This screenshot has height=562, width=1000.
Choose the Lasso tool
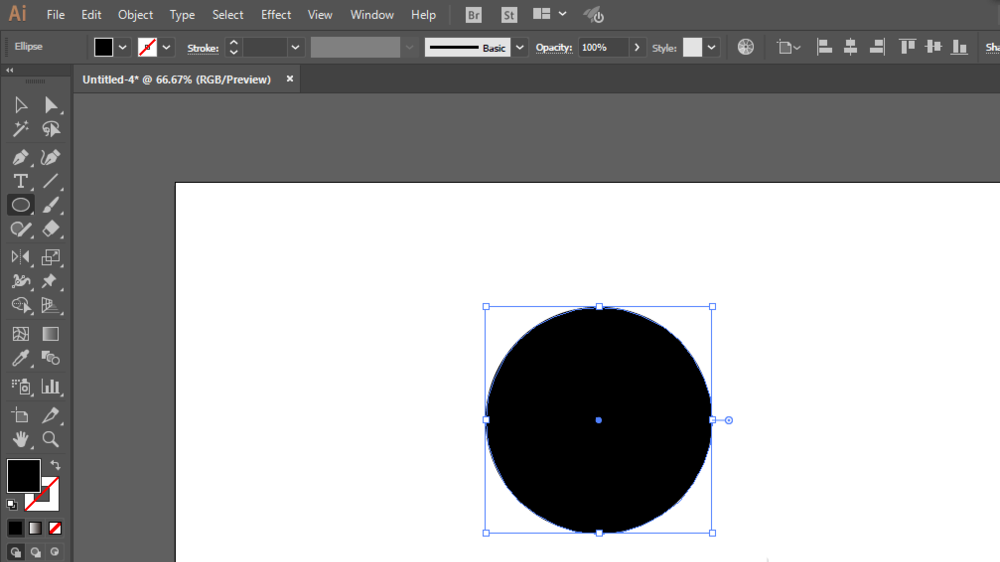(50, 129)
